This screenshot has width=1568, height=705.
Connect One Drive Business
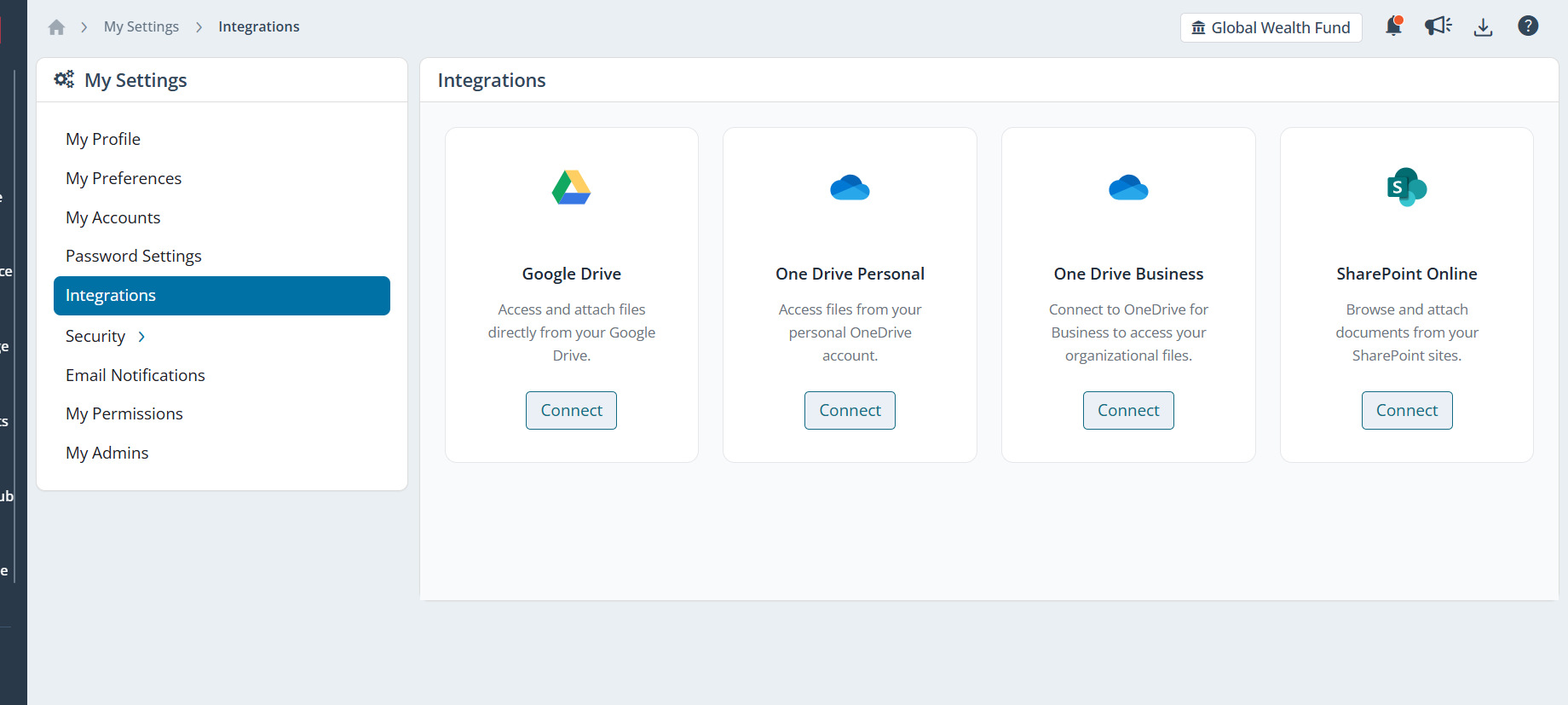point(1129,411)
